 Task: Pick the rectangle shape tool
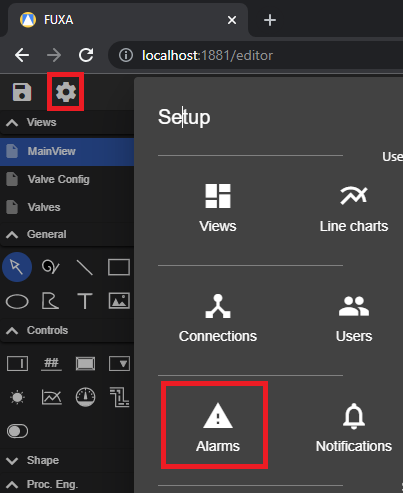[x=119, y=267]
